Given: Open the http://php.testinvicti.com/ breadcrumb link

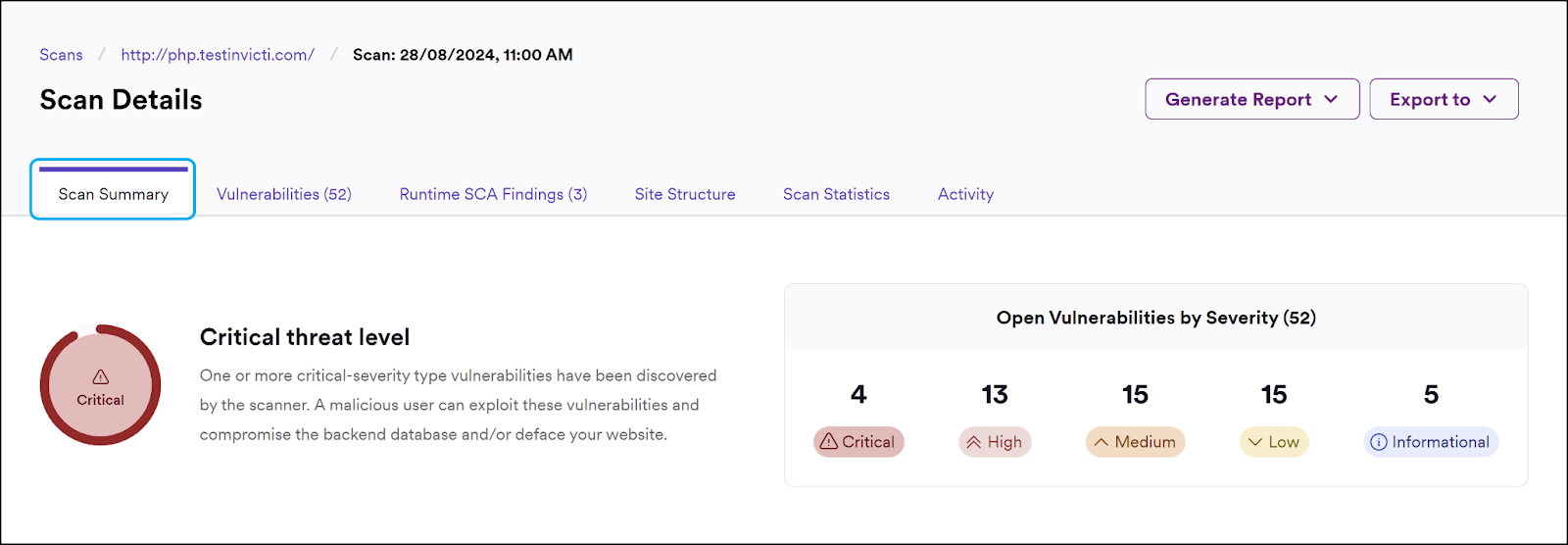Looking at the screenshot, I should [218, 55].
